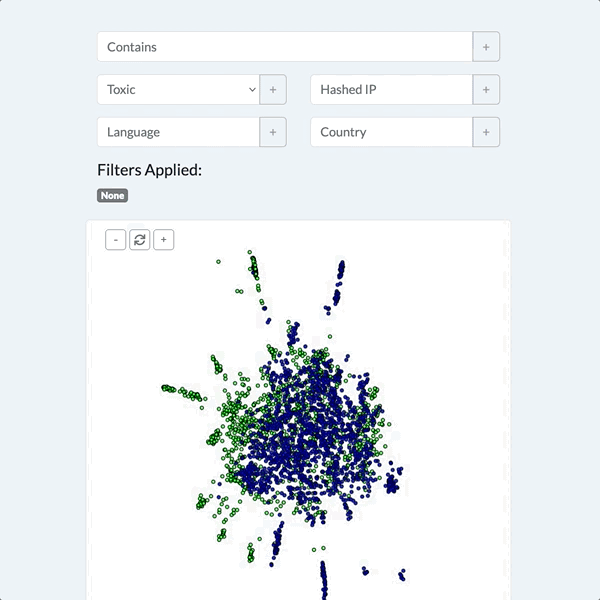
Task: Click the Filters Applied heading
Action: 149,170
